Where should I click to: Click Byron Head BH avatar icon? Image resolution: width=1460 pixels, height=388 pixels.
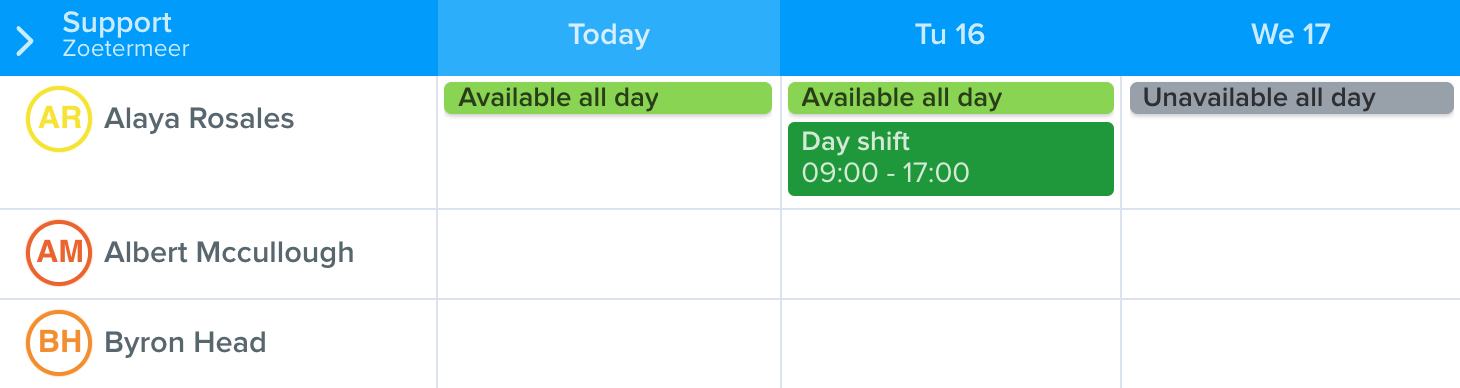click(x=59, y=343)
